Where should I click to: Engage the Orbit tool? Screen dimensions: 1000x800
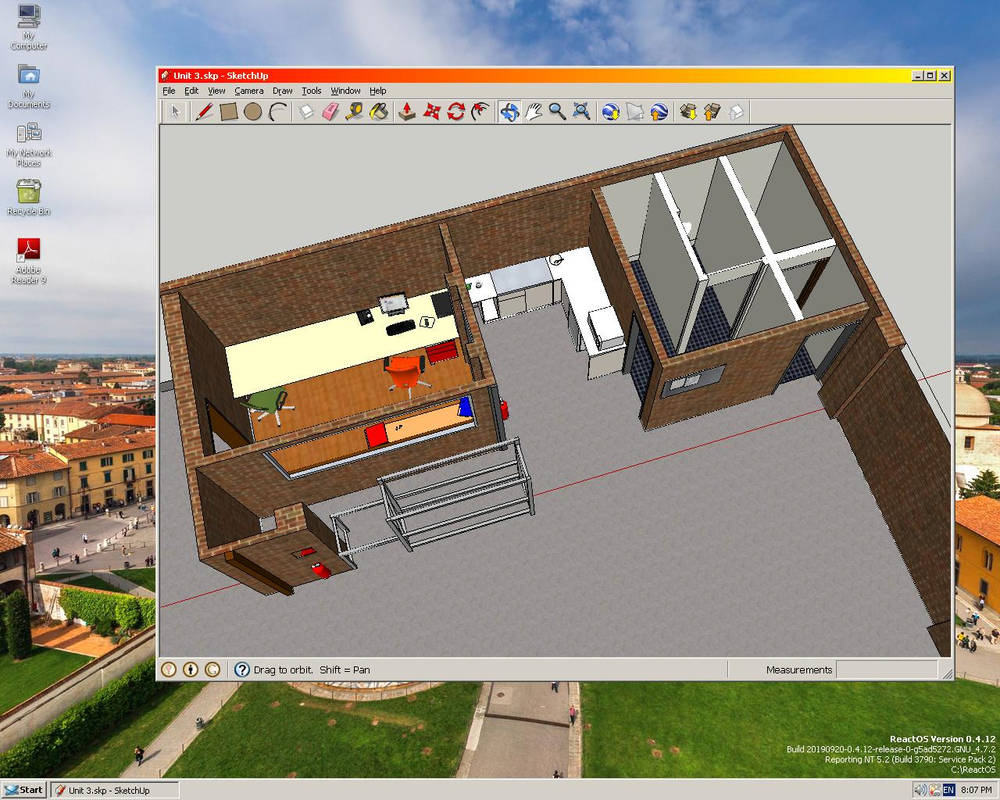tap(510, 112)
